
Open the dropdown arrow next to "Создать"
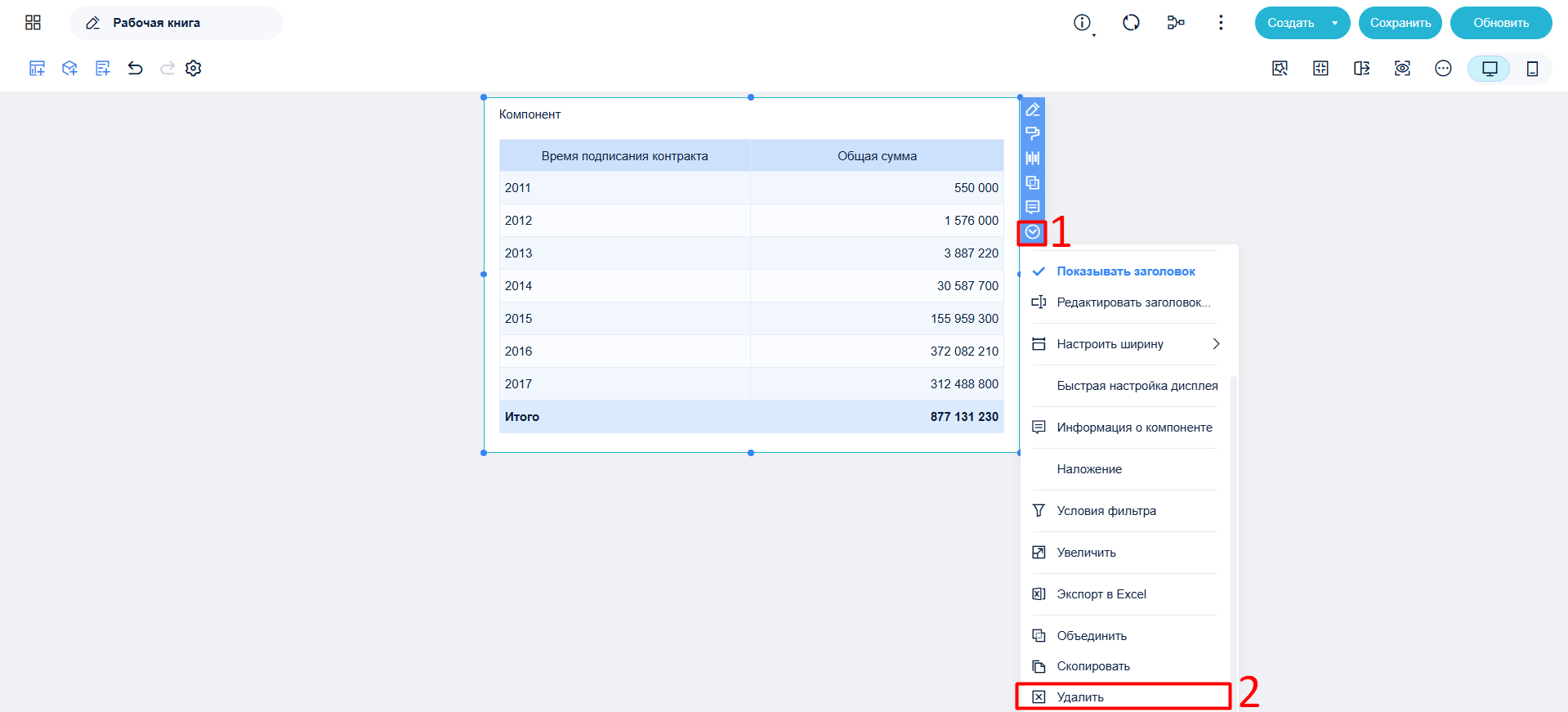(x=1335, y=23)
